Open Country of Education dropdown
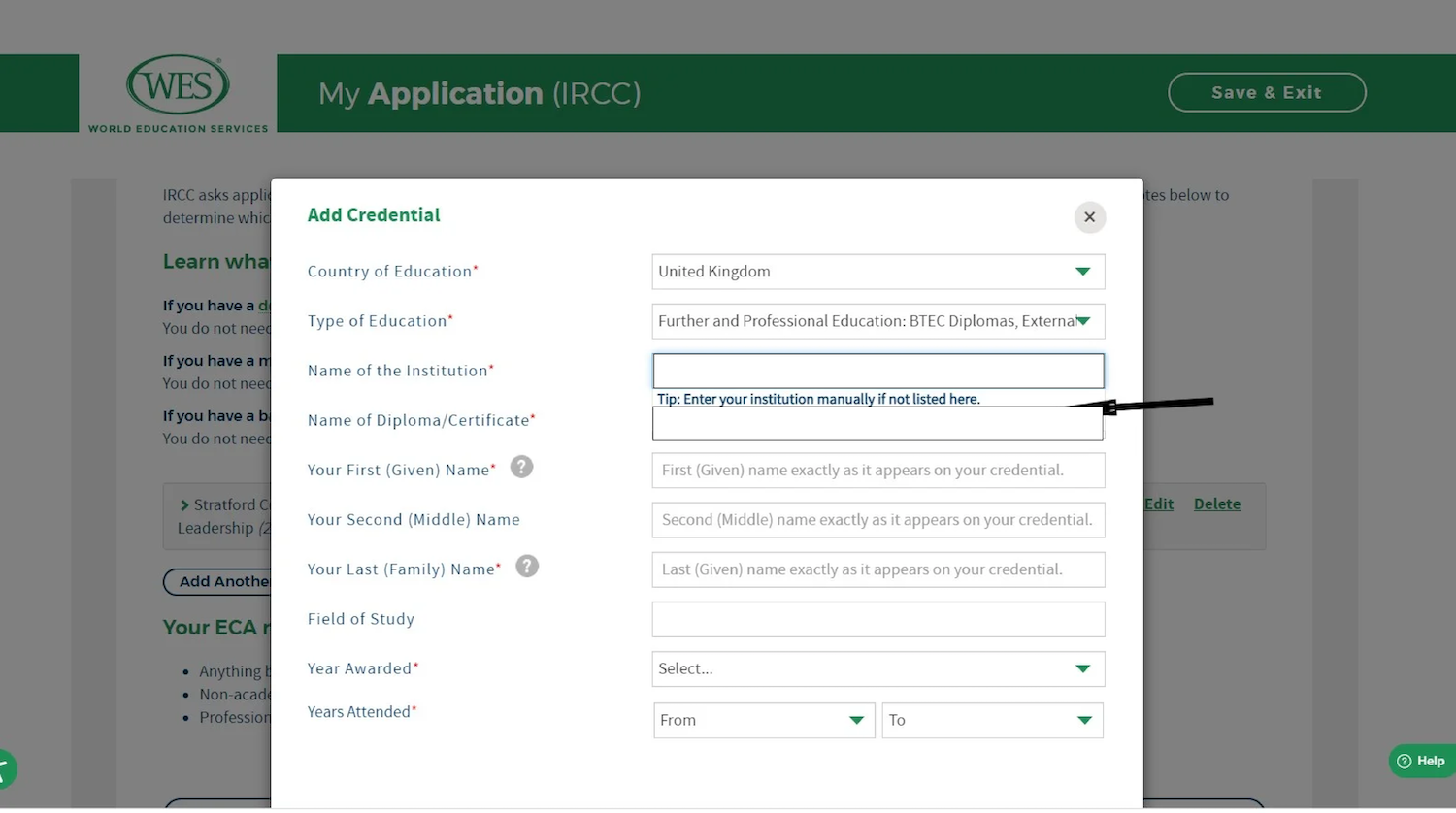The image size is (1456, 813). (878, 272)
